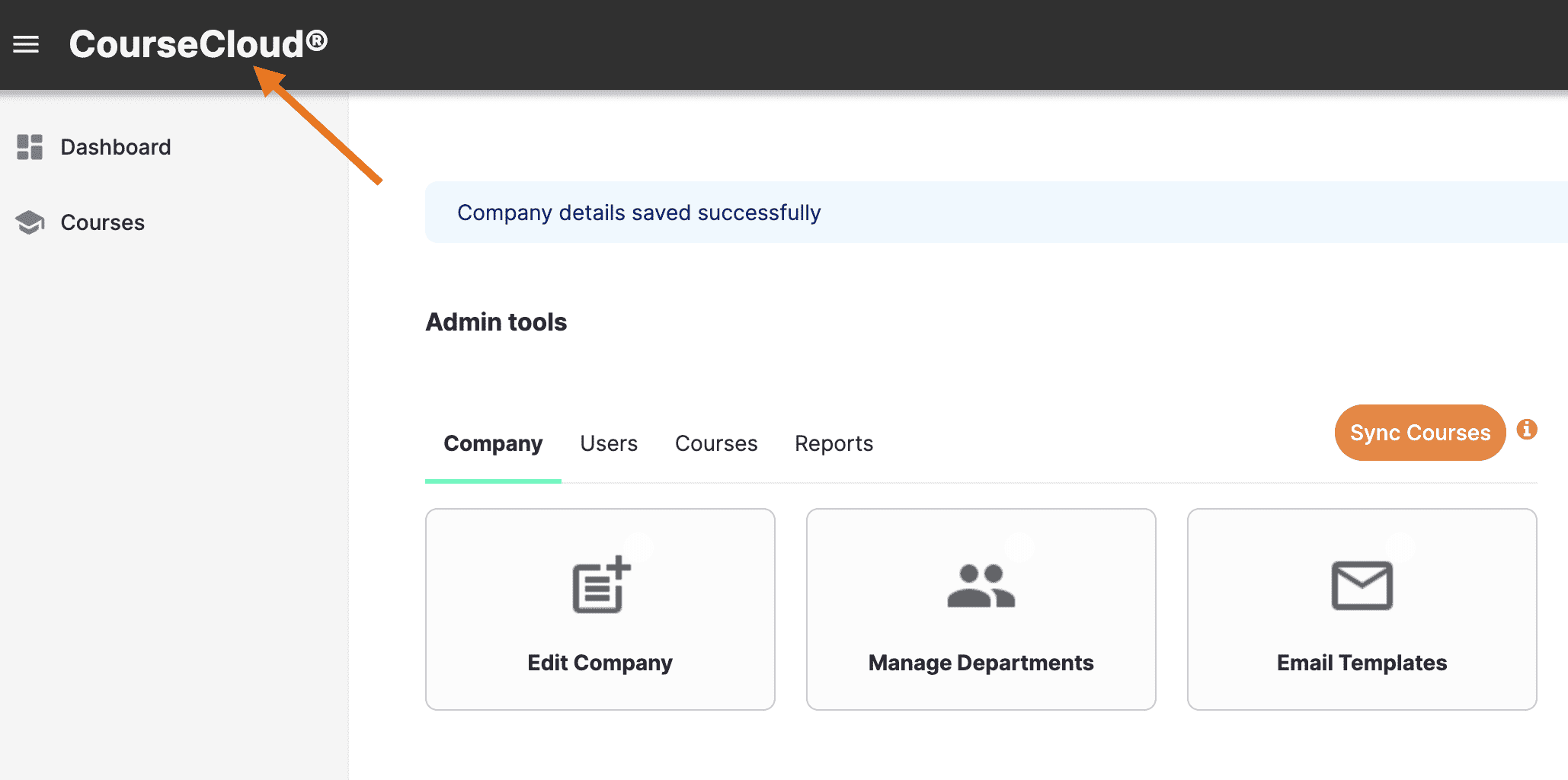Open the Manage Departments card
The image size is (1568, 780).
[981, 609]
